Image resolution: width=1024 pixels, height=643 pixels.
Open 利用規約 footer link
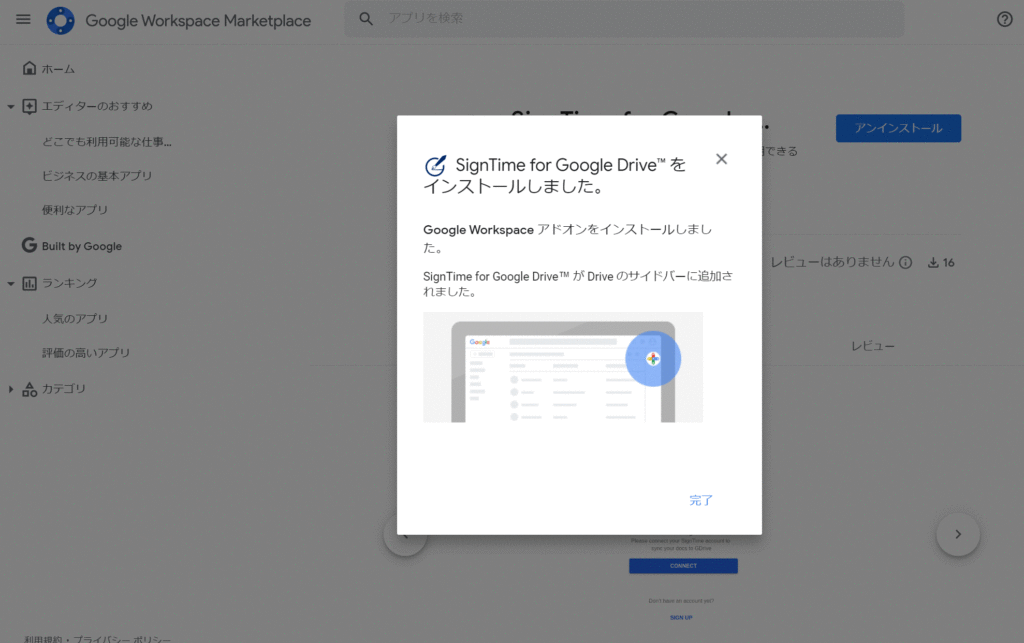pos(44,639)
